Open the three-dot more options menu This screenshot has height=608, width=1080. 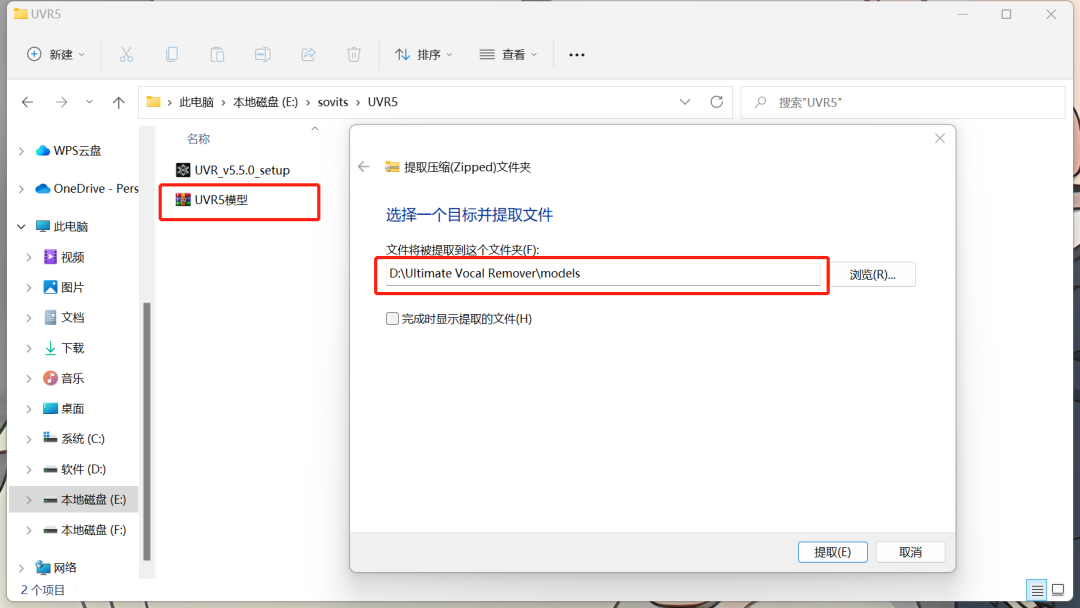(577, 54)
